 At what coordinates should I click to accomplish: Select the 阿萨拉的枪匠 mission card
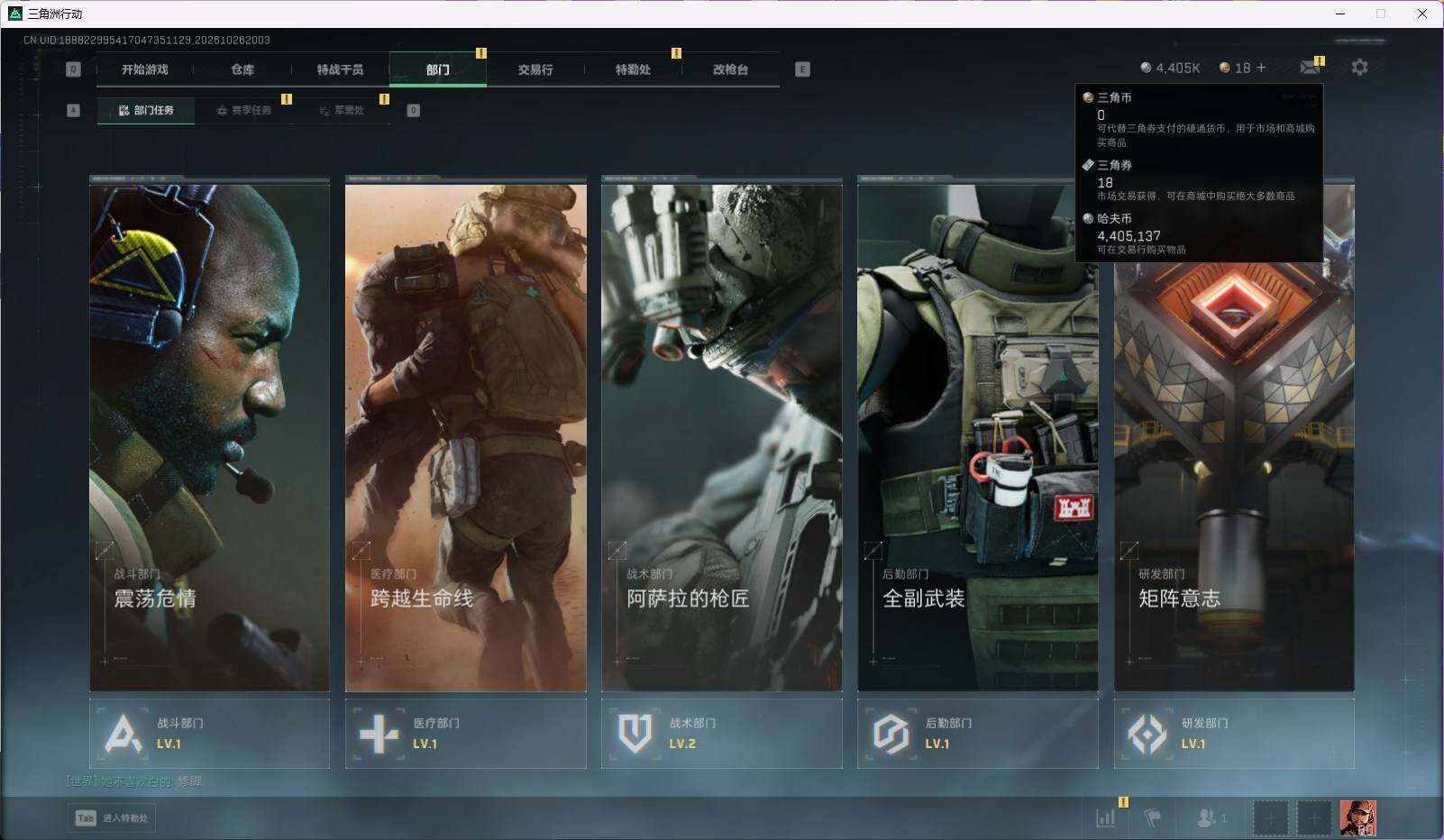[722, 436]
